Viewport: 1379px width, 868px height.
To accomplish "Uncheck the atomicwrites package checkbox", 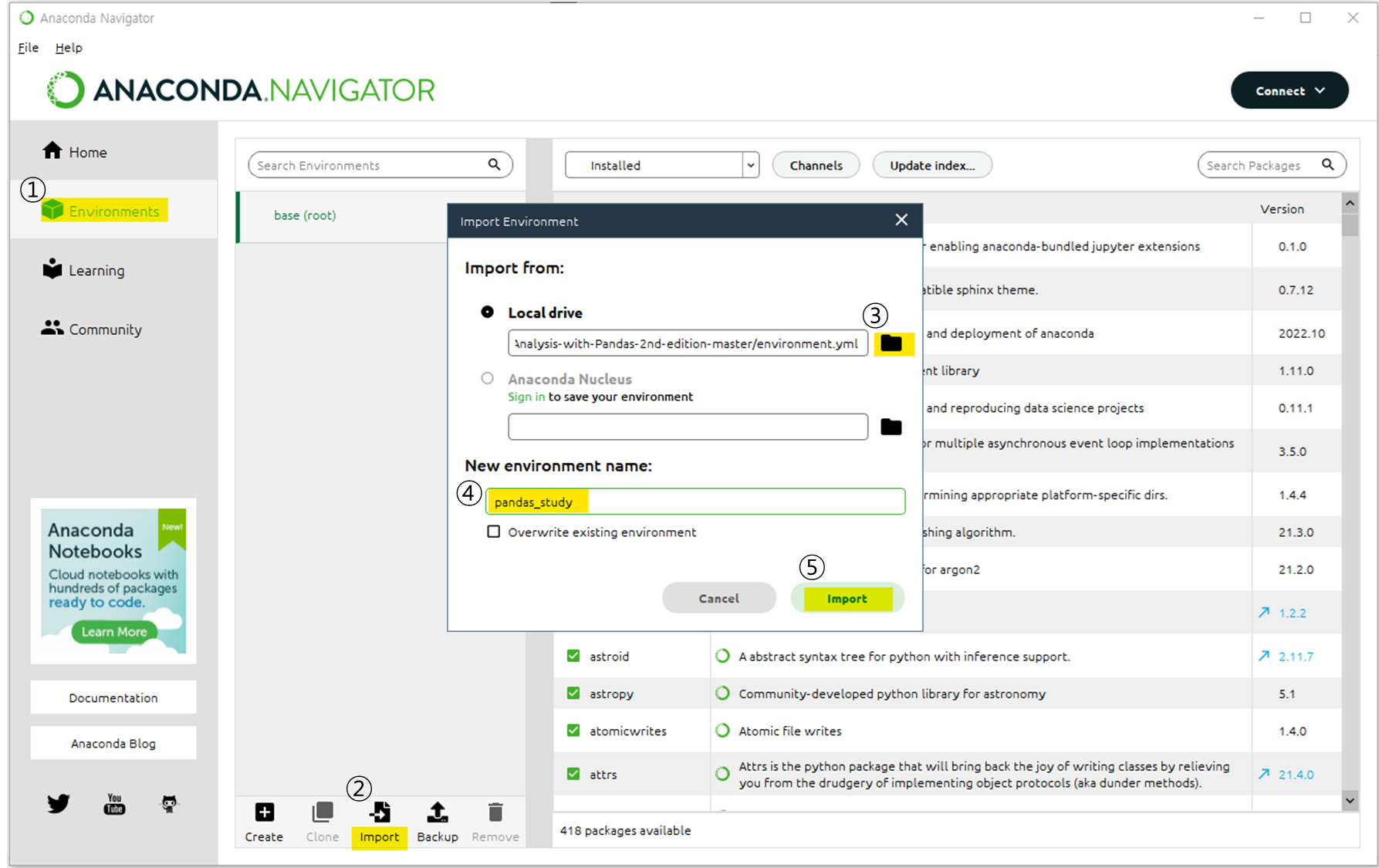I will tap(573, 730).
